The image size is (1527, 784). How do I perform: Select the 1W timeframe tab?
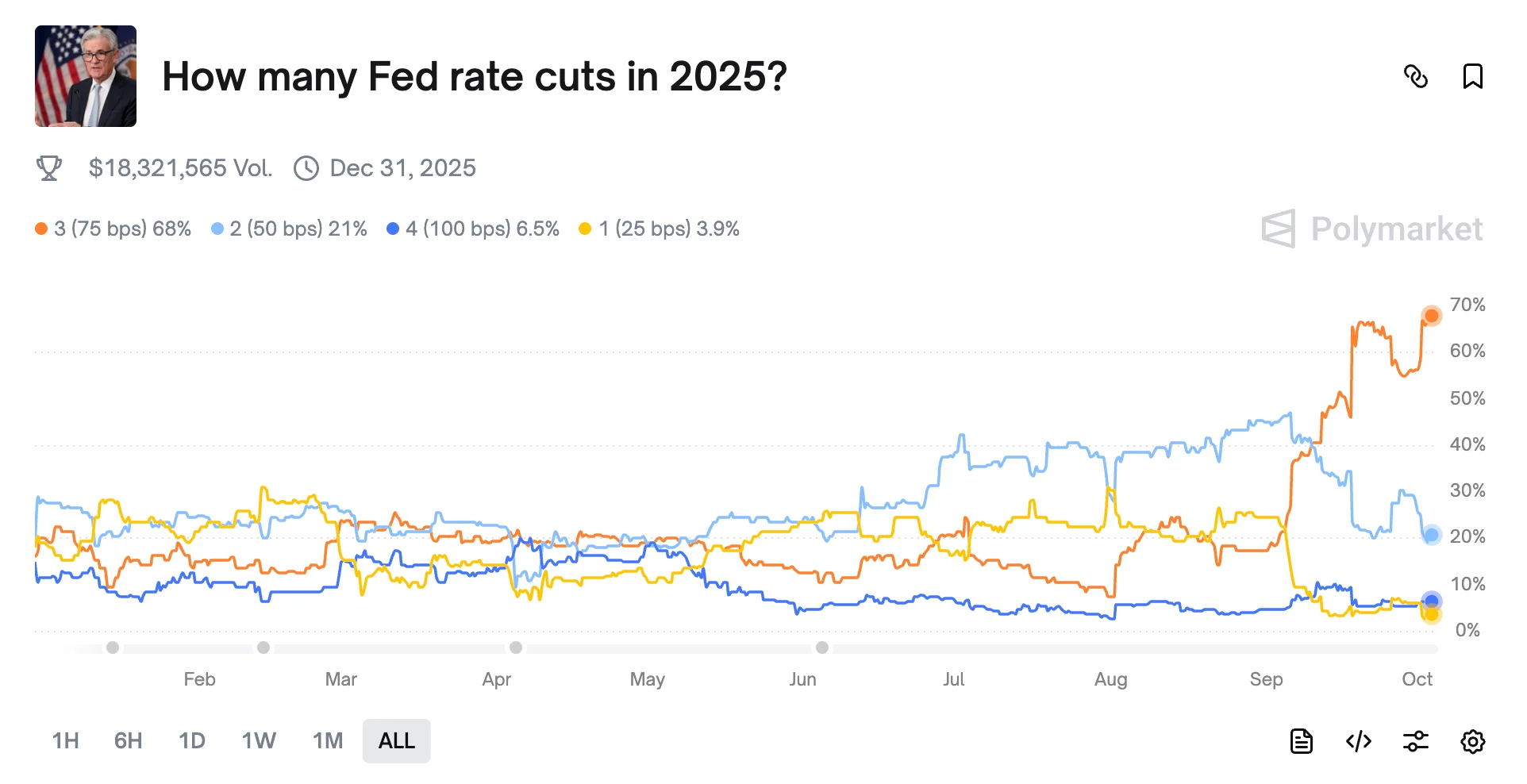(259, 741)
